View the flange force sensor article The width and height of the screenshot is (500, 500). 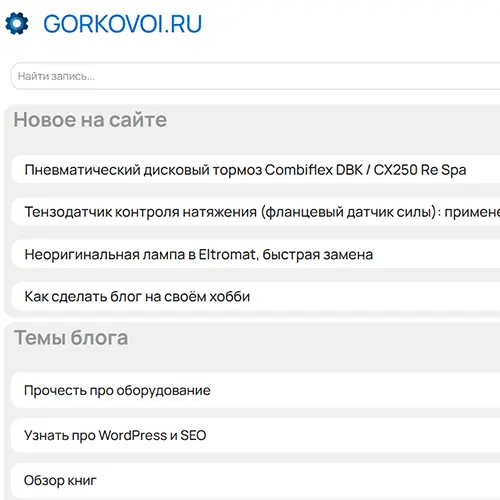(x=256, y=212)
